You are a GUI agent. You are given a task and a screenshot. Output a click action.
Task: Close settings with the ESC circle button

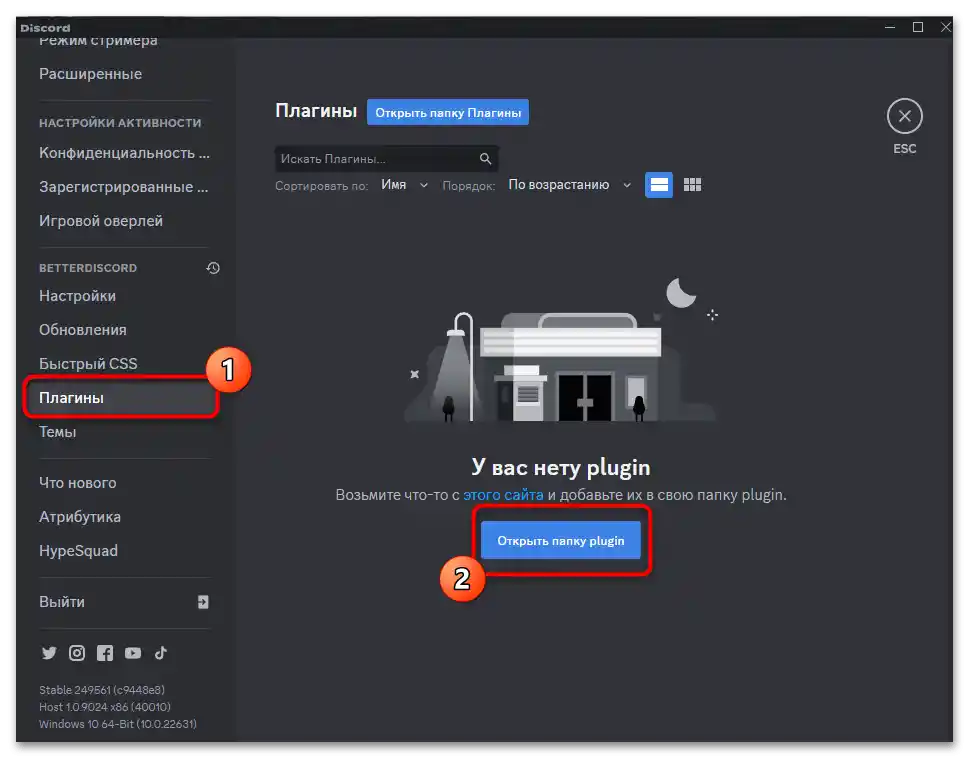[x=904, y=116]
